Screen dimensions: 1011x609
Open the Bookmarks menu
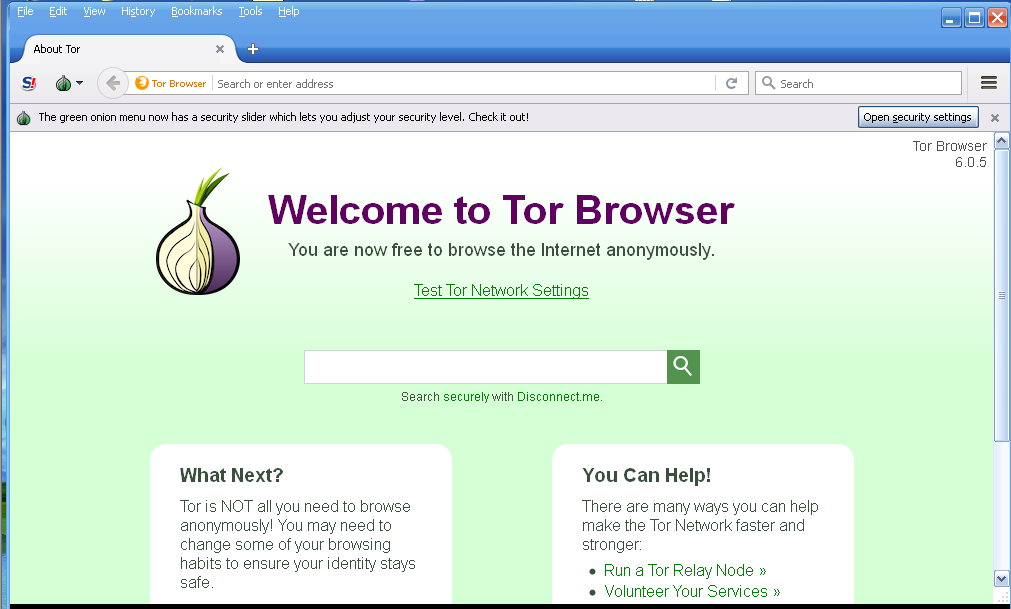click(x=197, y=11)
